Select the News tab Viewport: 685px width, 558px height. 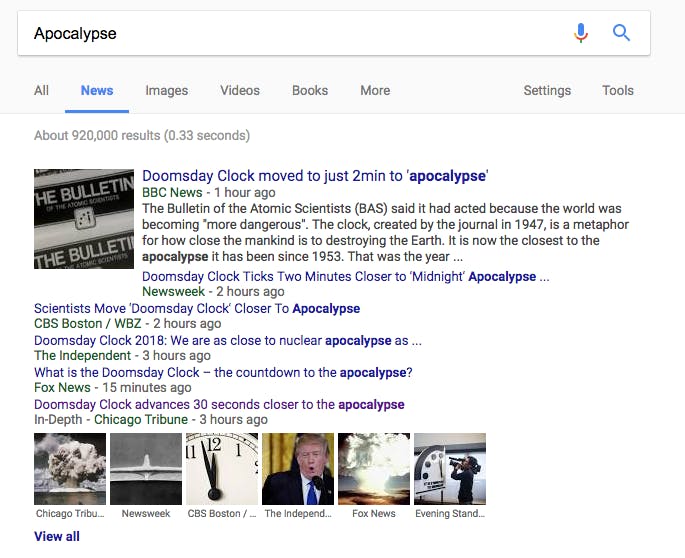97,90
